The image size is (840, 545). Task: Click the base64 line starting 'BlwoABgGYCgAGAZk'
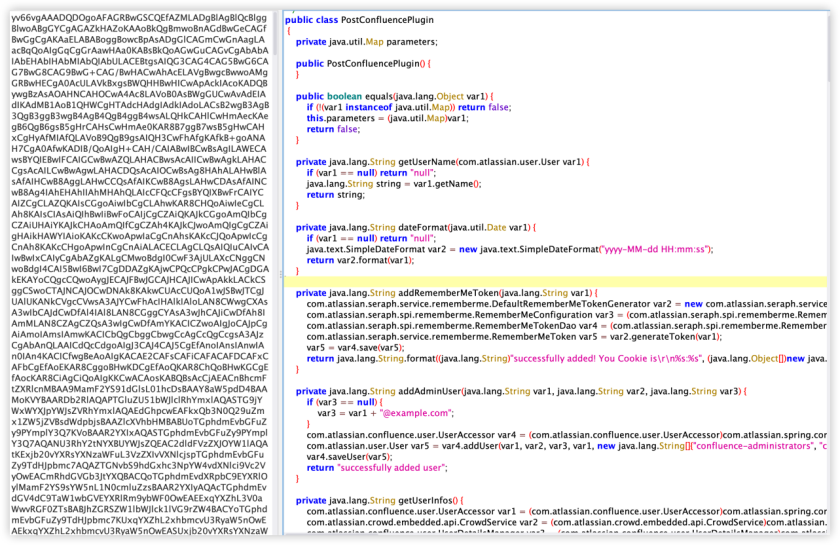pos(139,28)
